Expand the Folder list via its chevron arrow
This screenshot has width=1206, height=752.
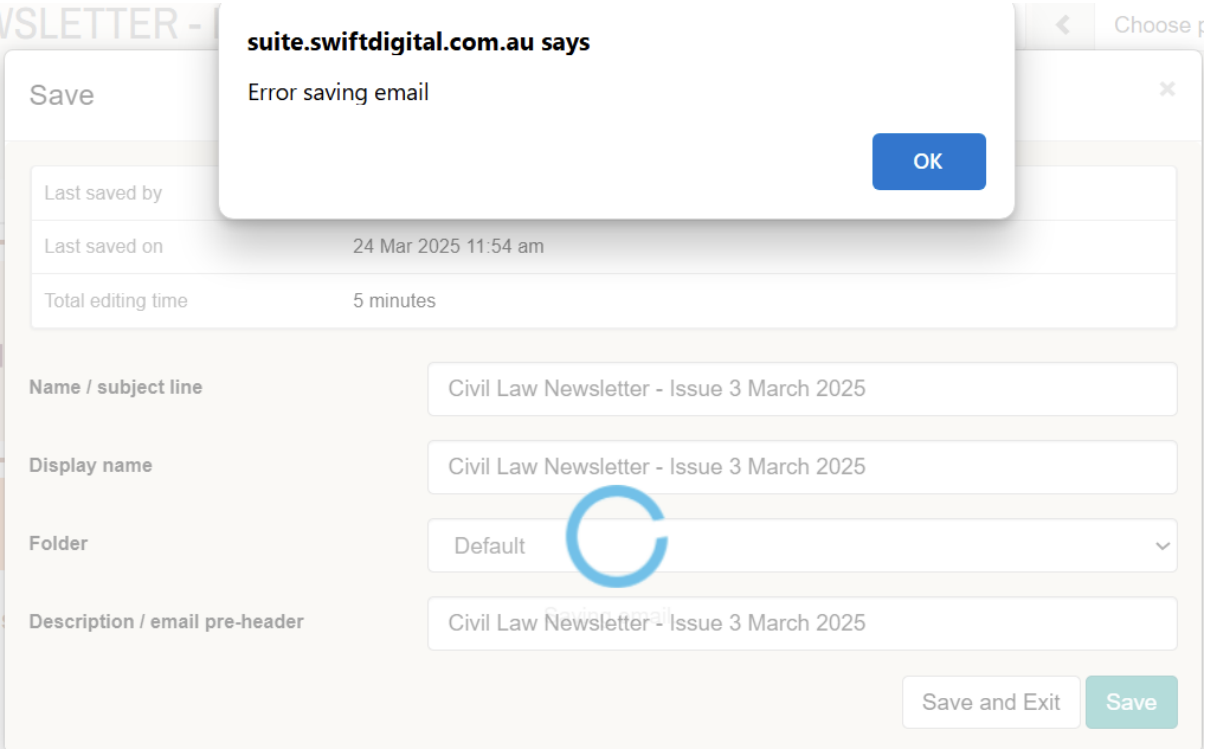[1162, 546]
